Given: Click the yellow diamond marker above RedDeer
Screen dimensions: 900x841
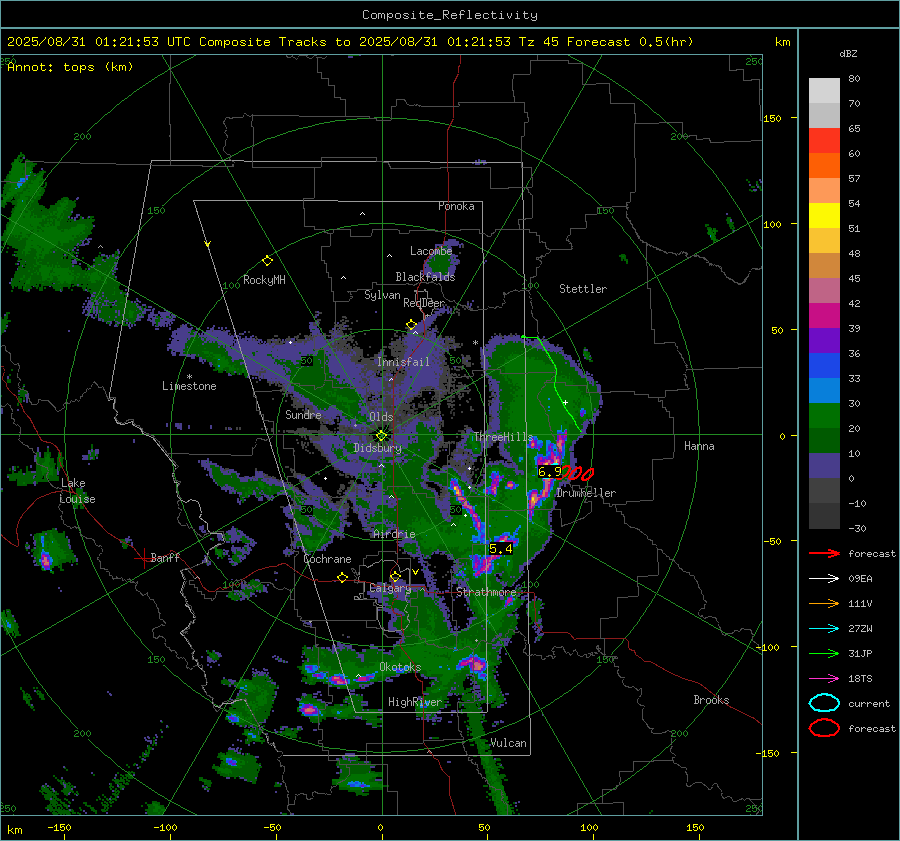Looking at the screenshot, I should (411, 325).
